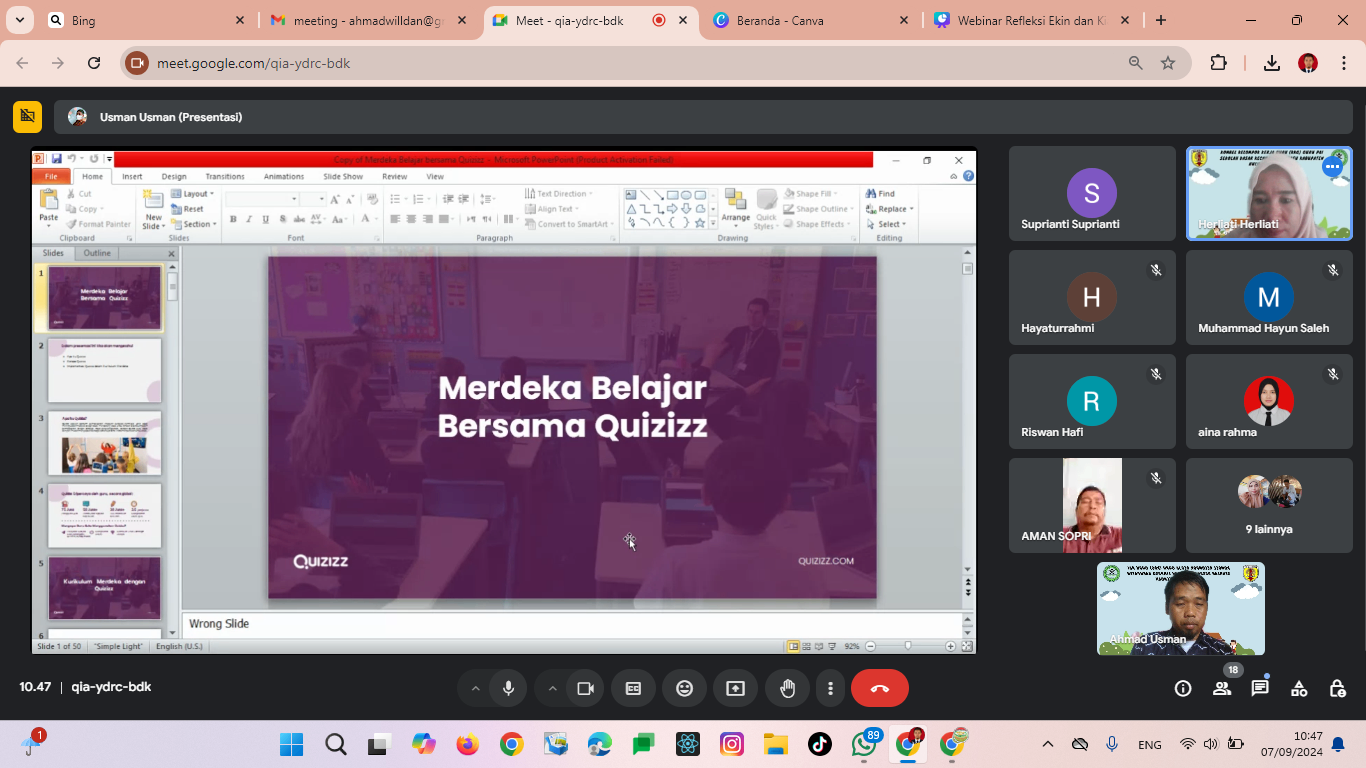Select Suprianti Suprianti's participant tile
Screen dimensions: 1366x768
point(1092,193)
